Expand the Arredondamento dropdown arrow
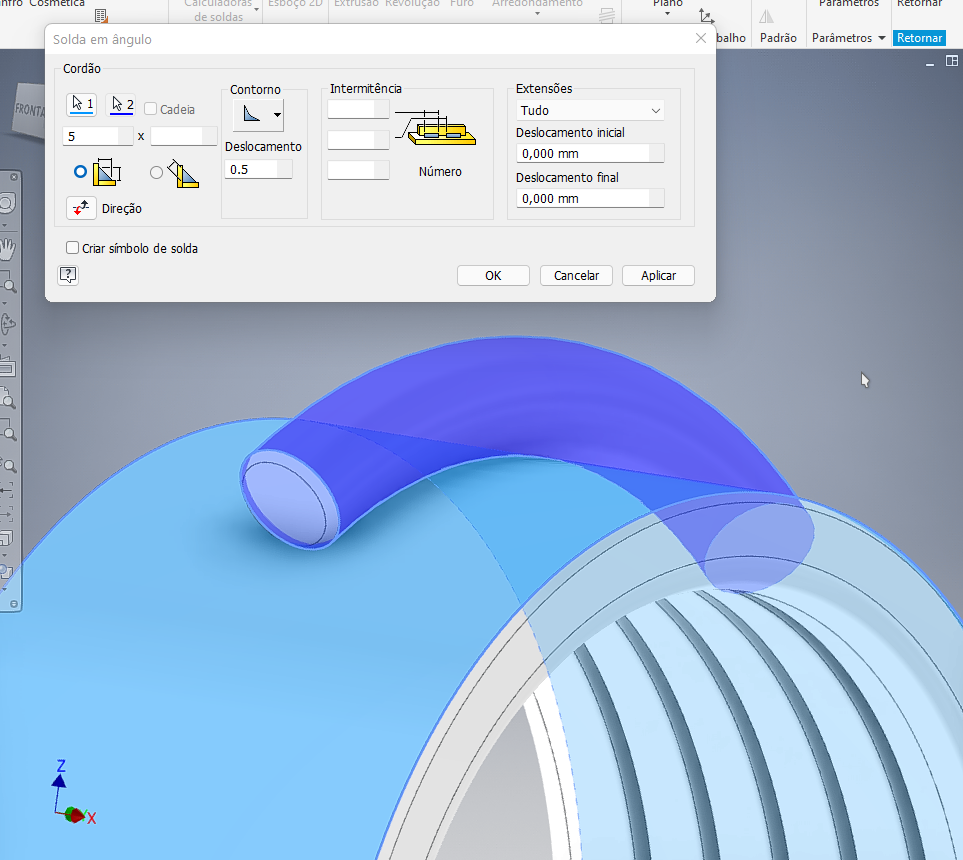Screen dimensions: 963x860 click(537, 14)
